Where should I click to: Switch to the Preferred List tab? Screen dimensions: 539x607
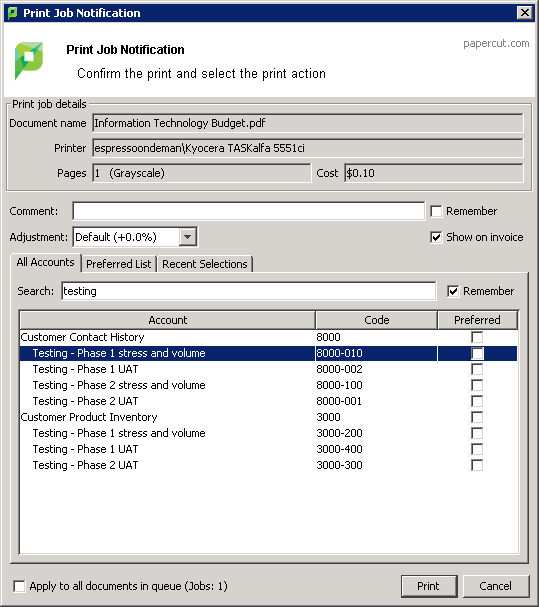point(118,264)
